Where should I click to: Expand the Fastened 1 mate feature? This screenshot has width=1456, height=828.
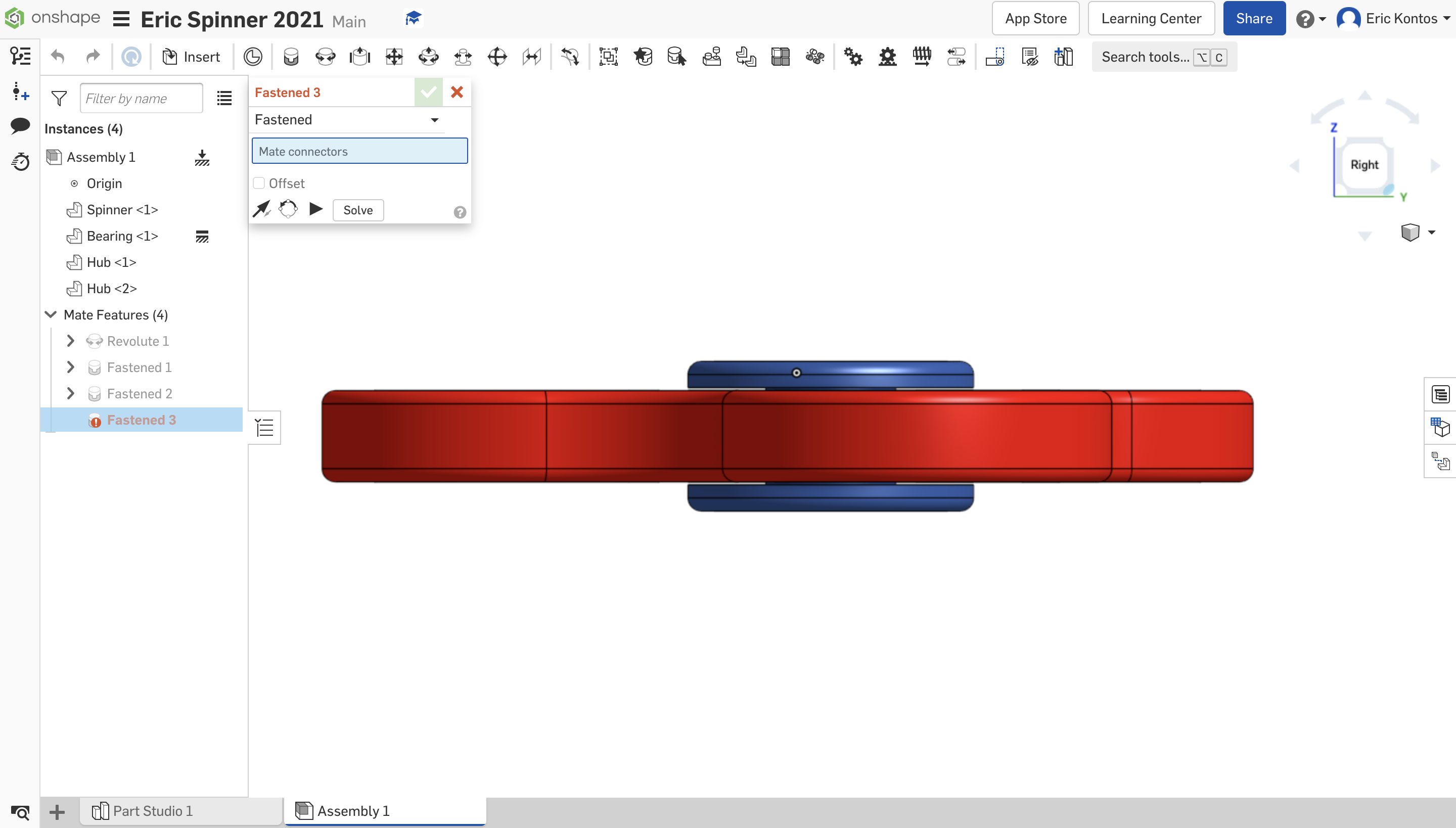tap(71, 367)
